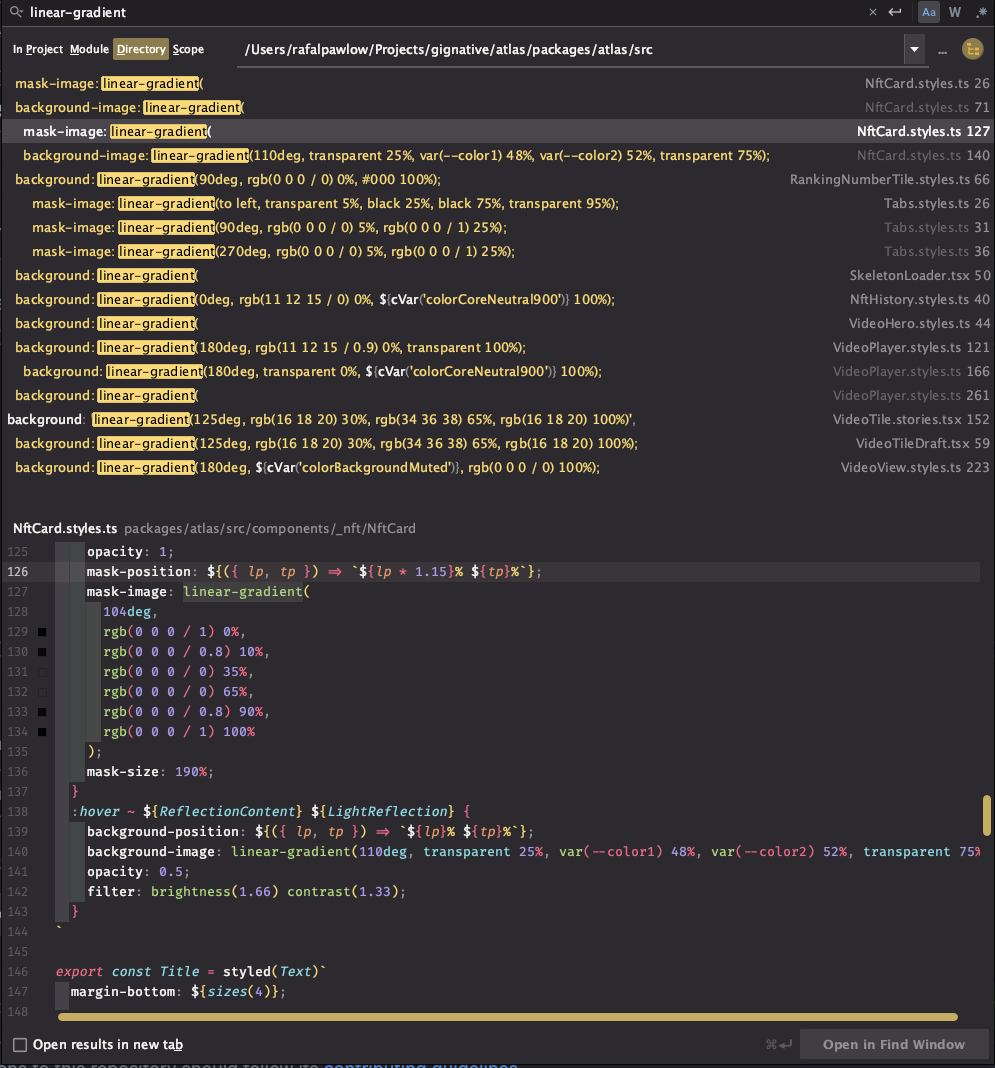Click color swatch in gutter at line 133
The width and height of the screenshot is (995, 1068).
(x=42, y=712)
